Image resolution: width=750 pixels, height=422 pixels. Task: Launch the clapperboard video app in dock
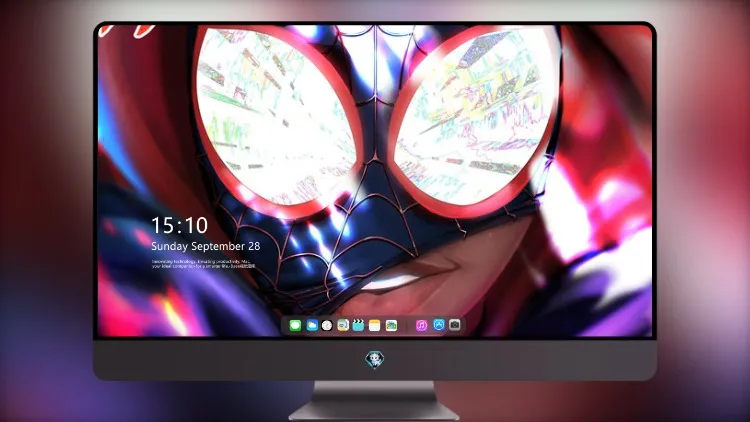tap(358, 325)
